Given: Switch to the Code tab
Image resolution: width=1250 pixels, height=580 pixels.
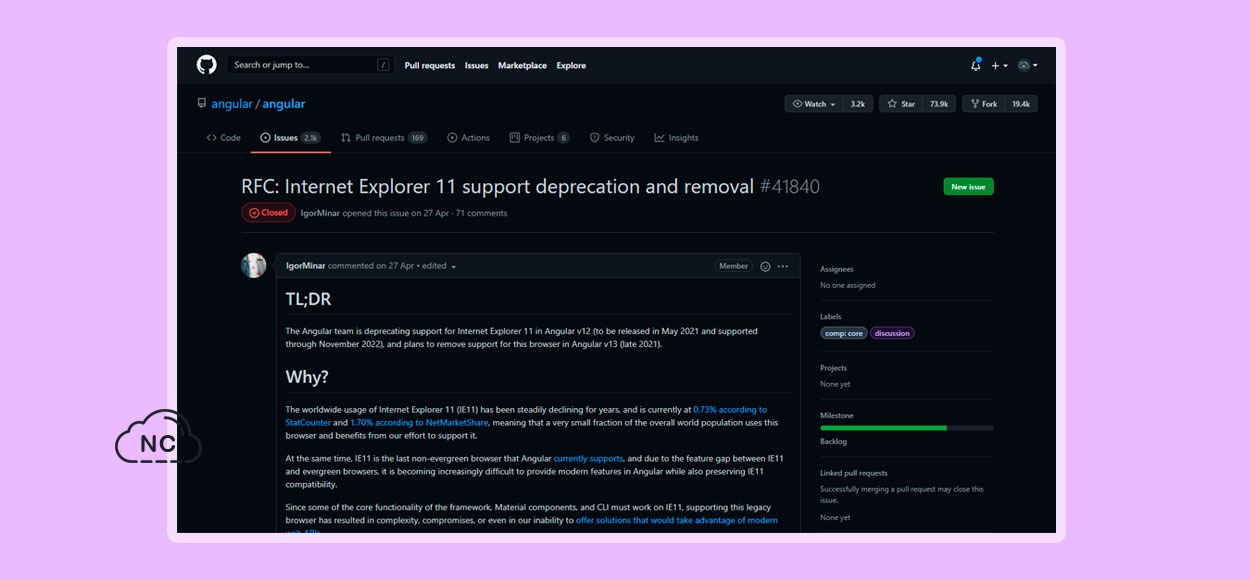Looking at the screenshot, I should 224,138.
